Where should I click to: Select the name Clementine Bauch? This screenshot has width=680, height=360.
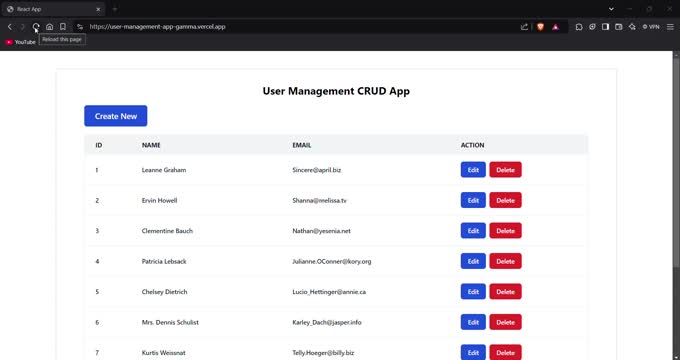167,231
